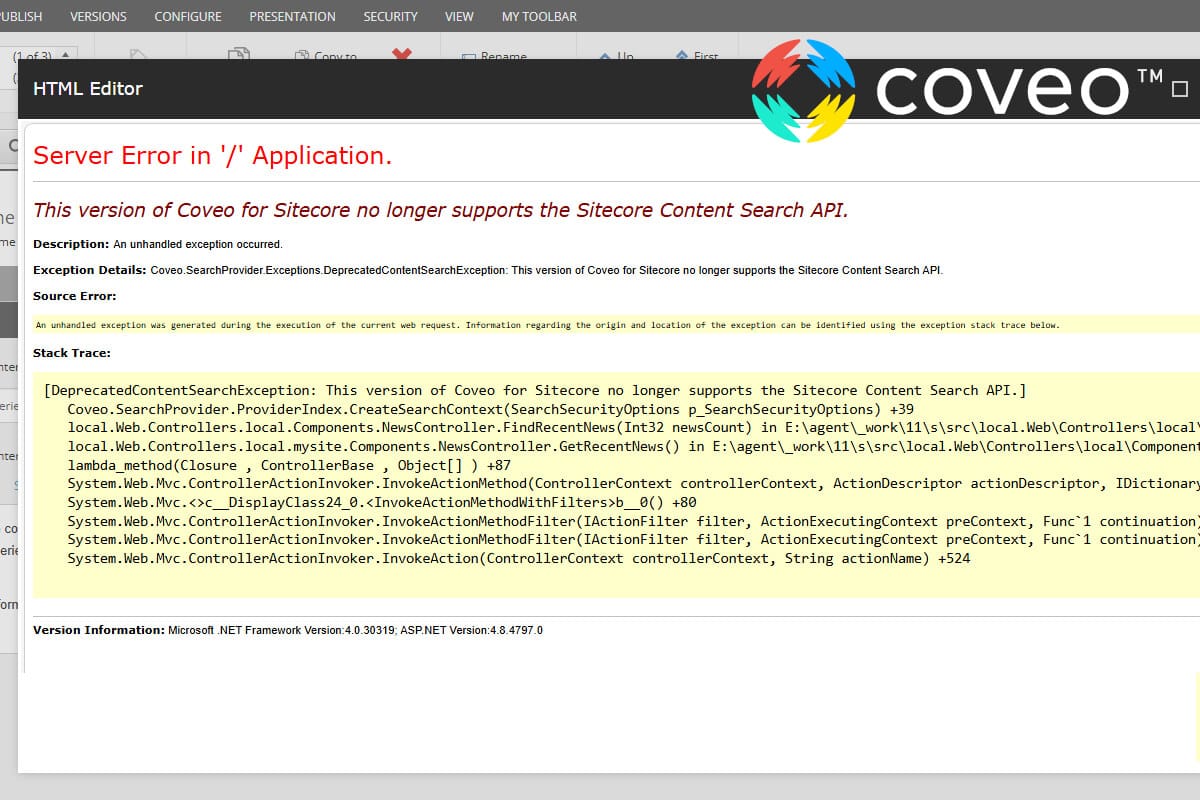Click the Copy to toolbar button
This screenshot has height=800, width=1200.
click(x=326, y=56)
